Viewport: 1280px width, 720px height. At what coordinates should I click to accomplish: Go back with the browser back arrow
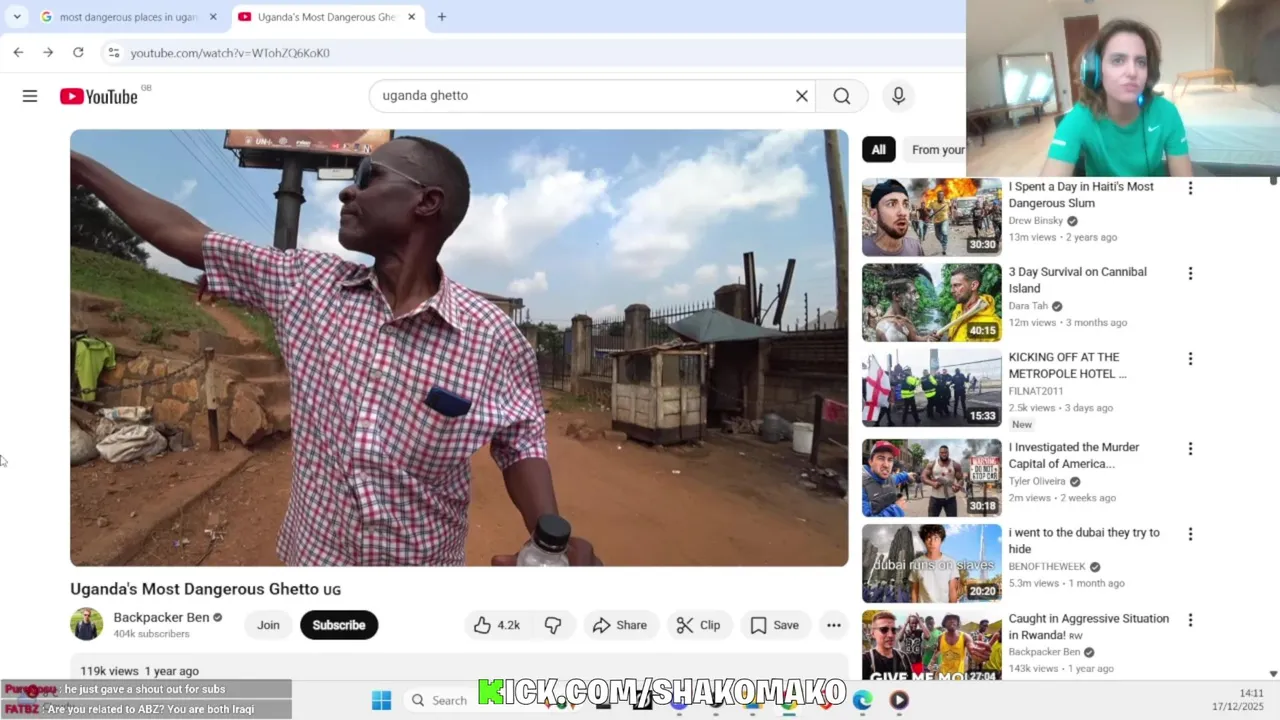click(18, 52)
